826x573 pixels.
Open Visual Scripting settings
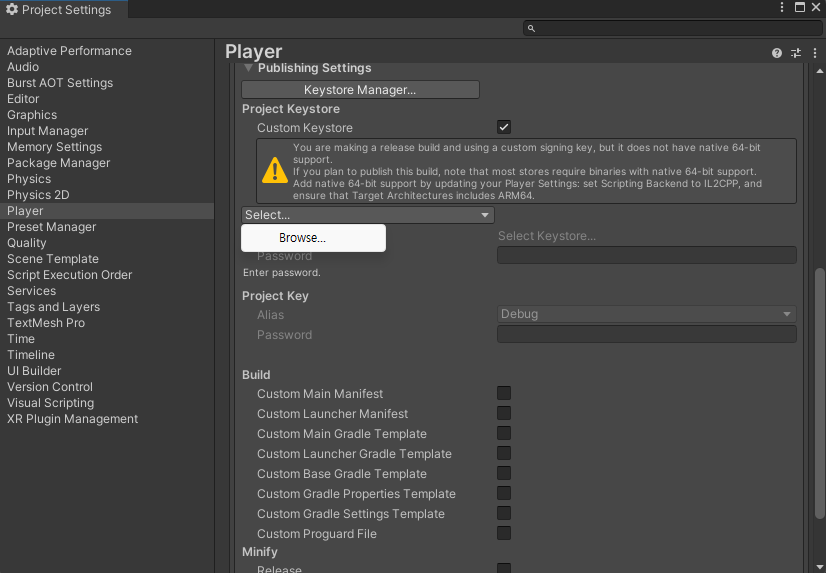point(51,403)
